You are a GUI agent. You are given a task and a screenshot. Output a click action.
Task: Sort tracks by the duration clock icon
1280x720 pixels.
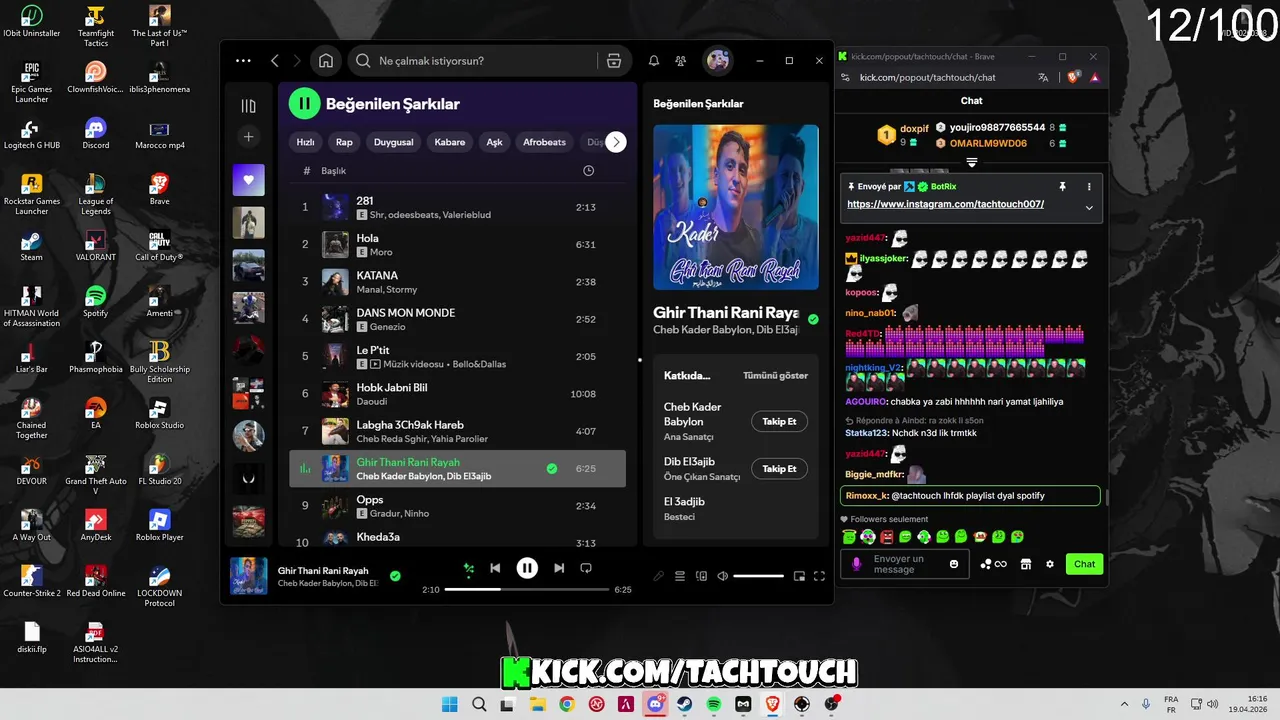[588, 171]
